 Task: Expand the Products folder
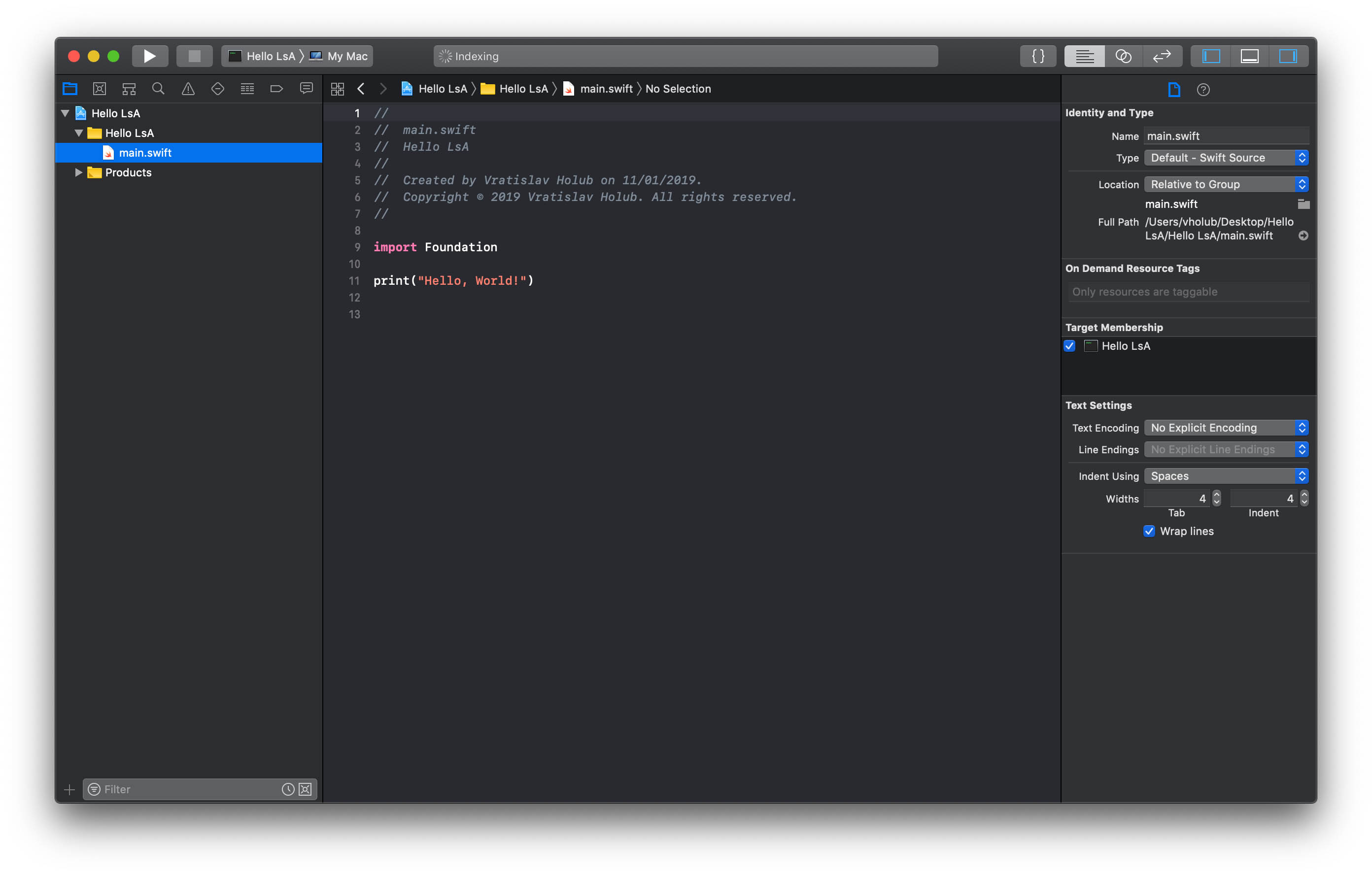click(x=79, y=172)
